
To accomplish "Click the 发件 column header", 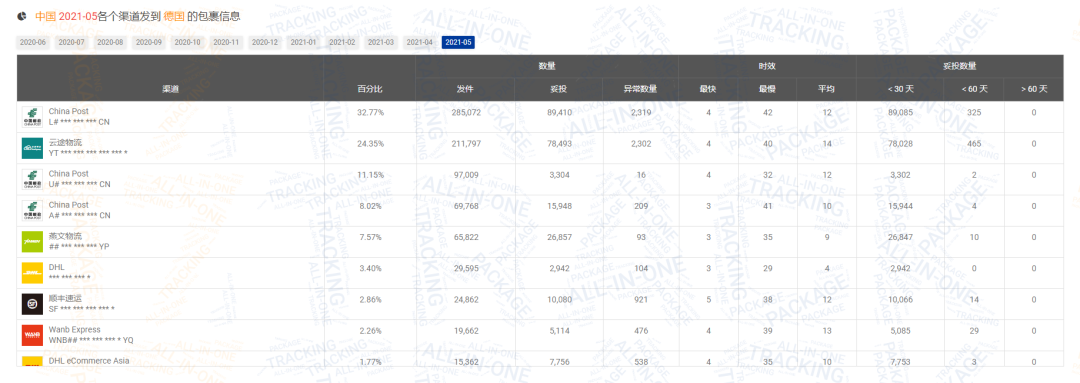I will coord(465,89).
